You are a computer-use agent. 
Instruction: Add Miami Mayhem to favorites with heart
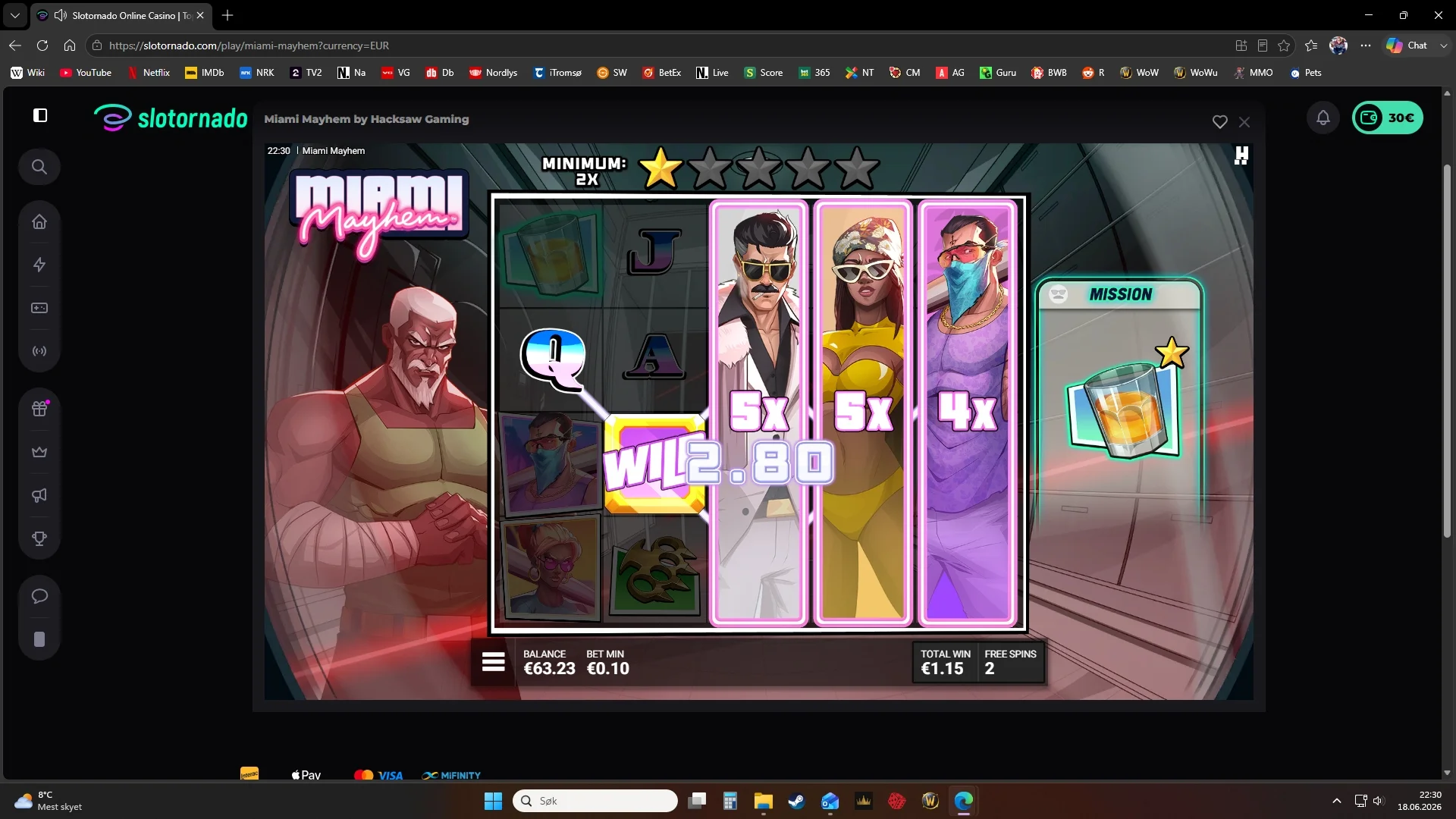click(1220, 121)
